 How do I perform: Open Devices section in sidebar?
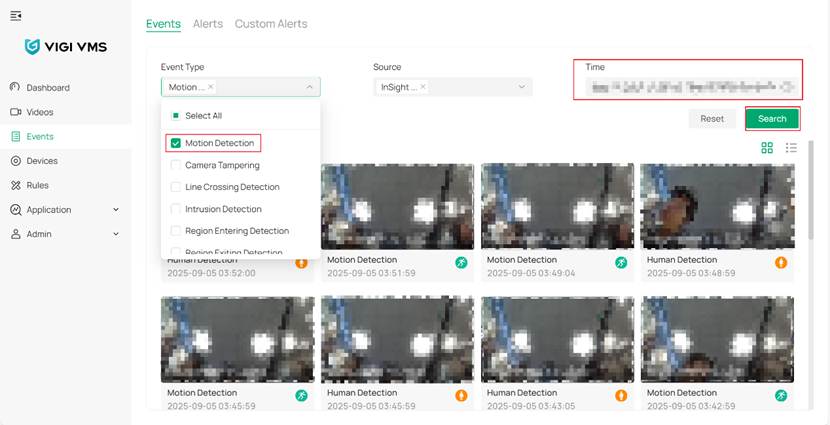click(41, 161)
